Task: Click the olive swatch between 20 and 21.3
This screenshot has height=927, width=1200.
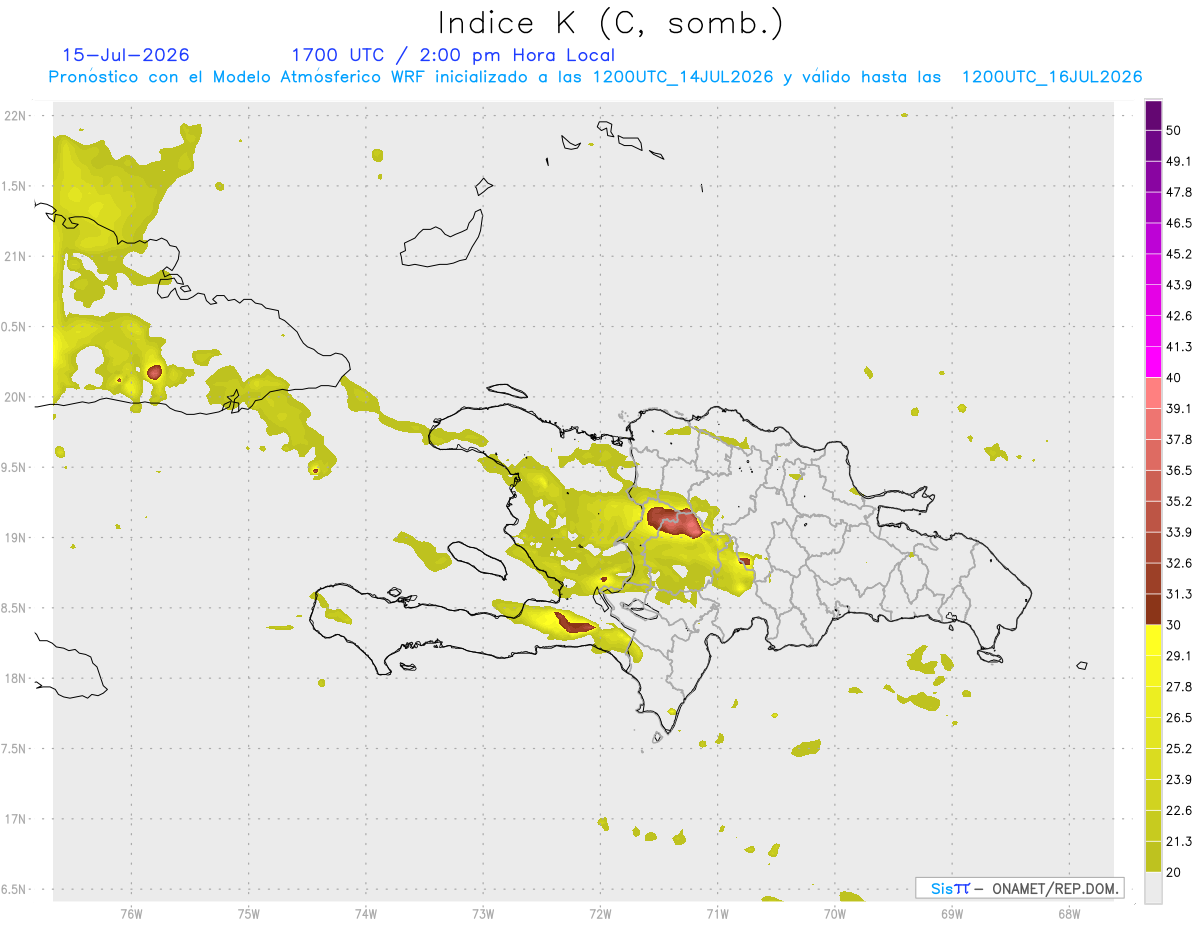Action: (1153, 856)
